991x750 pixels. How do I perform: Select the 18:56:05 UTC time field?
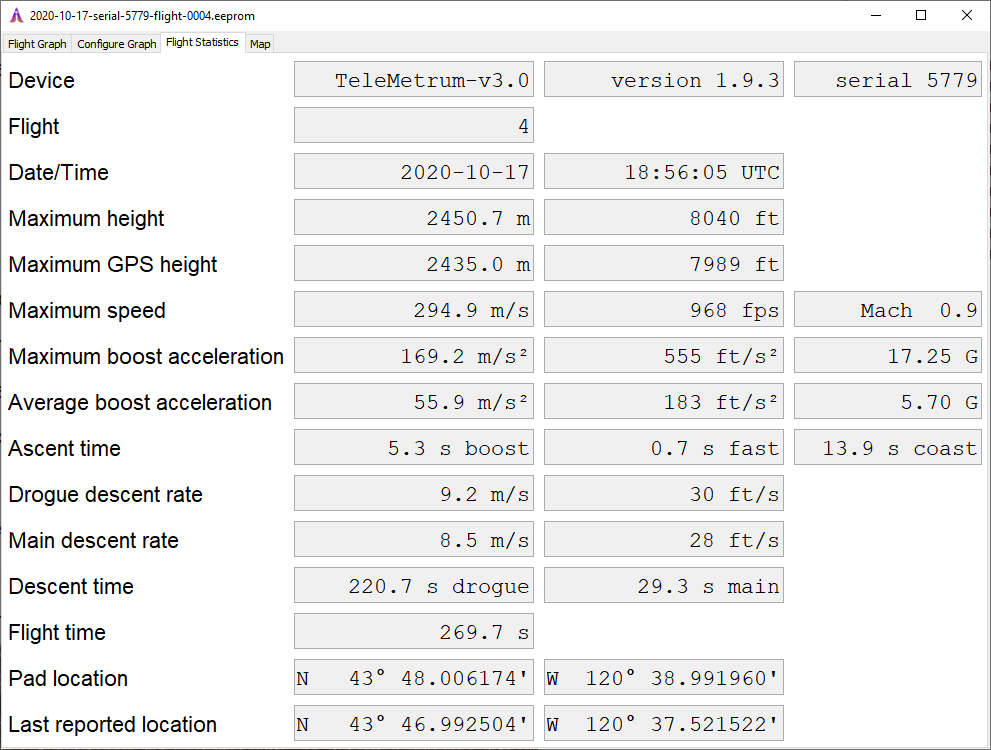click(664, 173)
